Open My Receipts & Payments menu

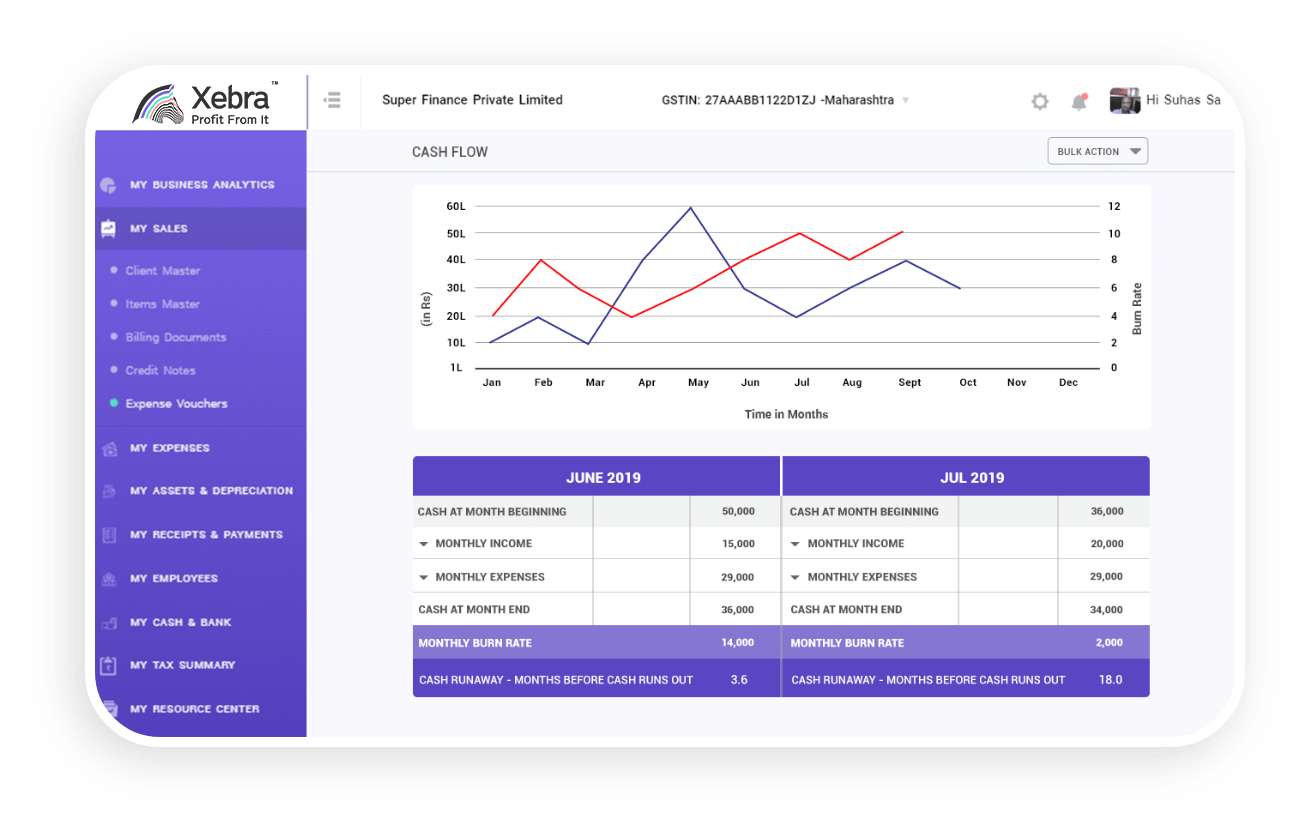click(206, 535)
